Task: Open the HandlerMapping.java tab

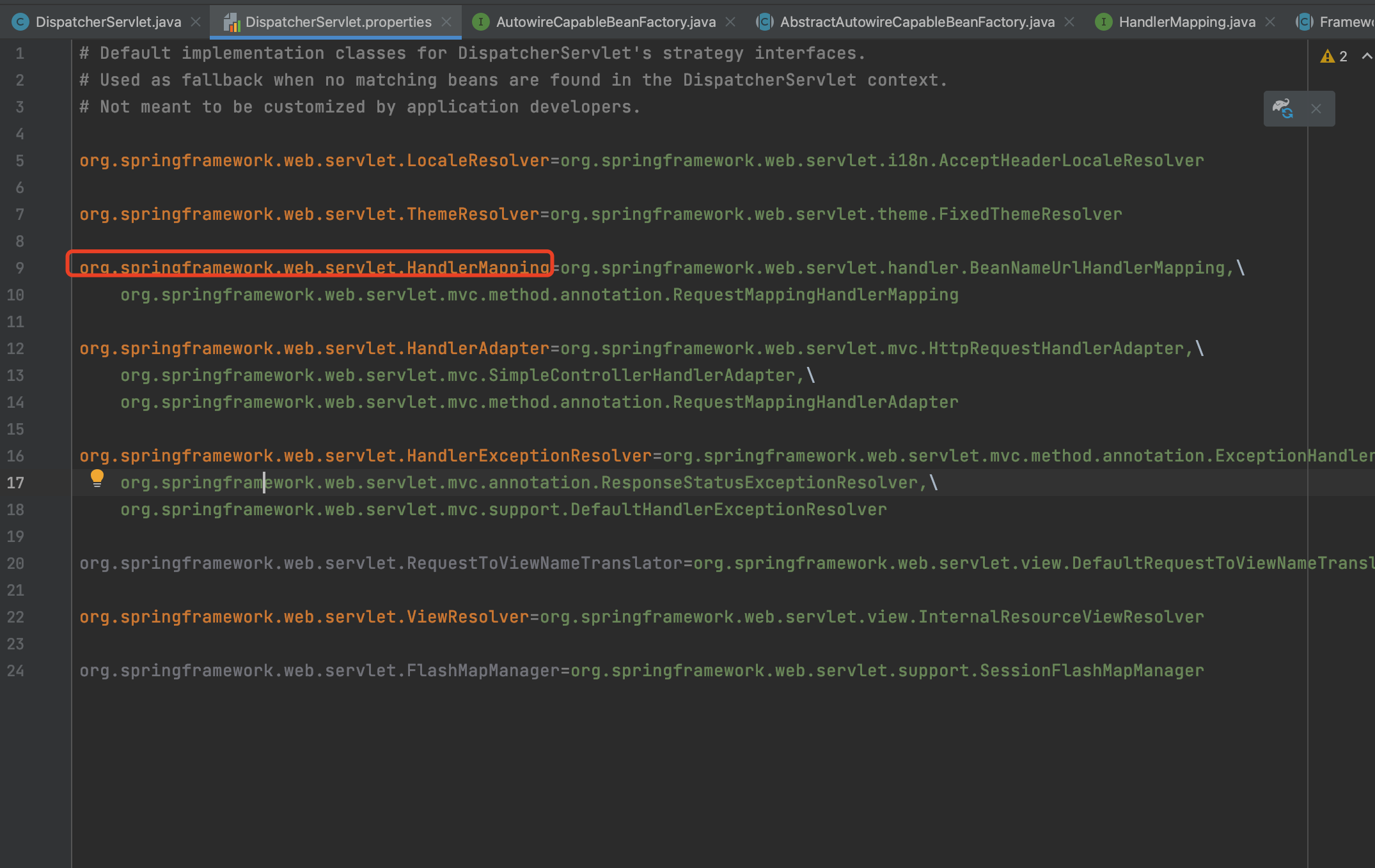Action: [x=1186, y=22]
